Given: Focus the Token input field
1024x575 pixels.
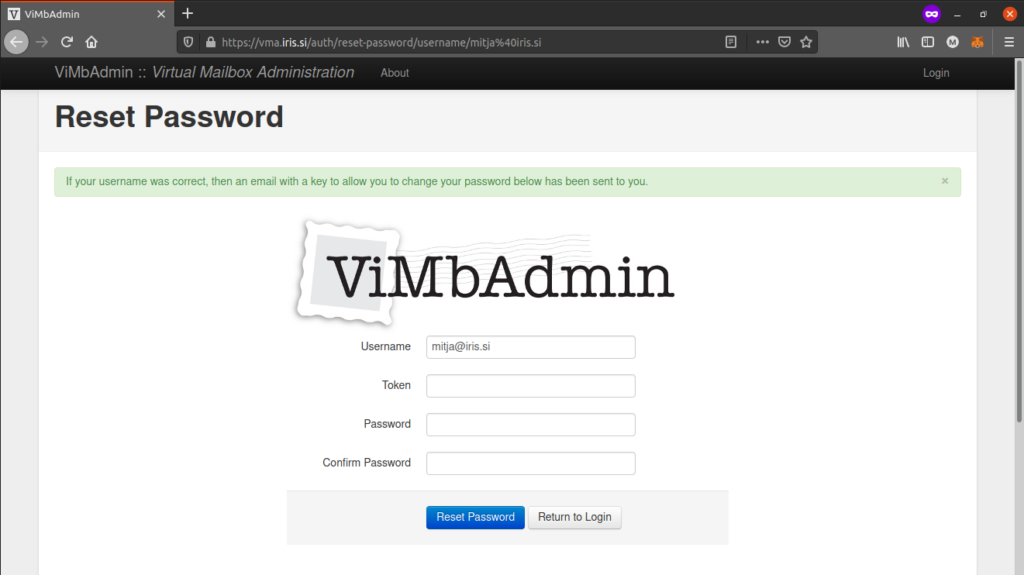Looking at the screenshot, I should tap(530, 386).
